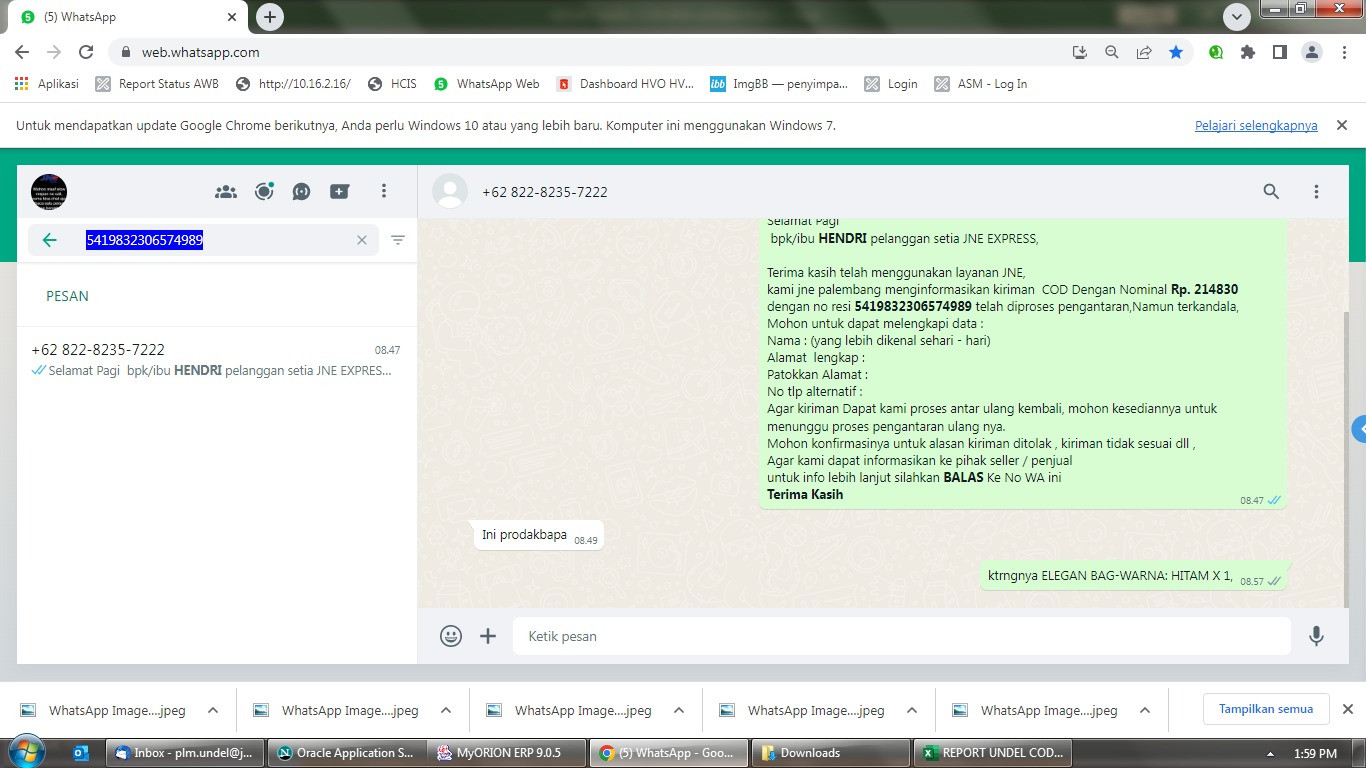Screen dimensions: 1366x768
Task: Switch to the Downloads folder taskbar window
Action: (829, 753)
